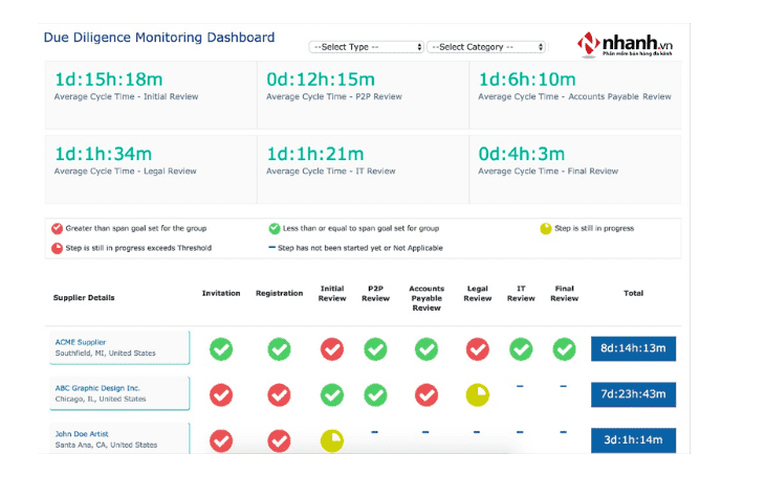The image size is (765, 478).
Task: Click ABC Graphic Design's green Initial Review icon
Action: 332,395
